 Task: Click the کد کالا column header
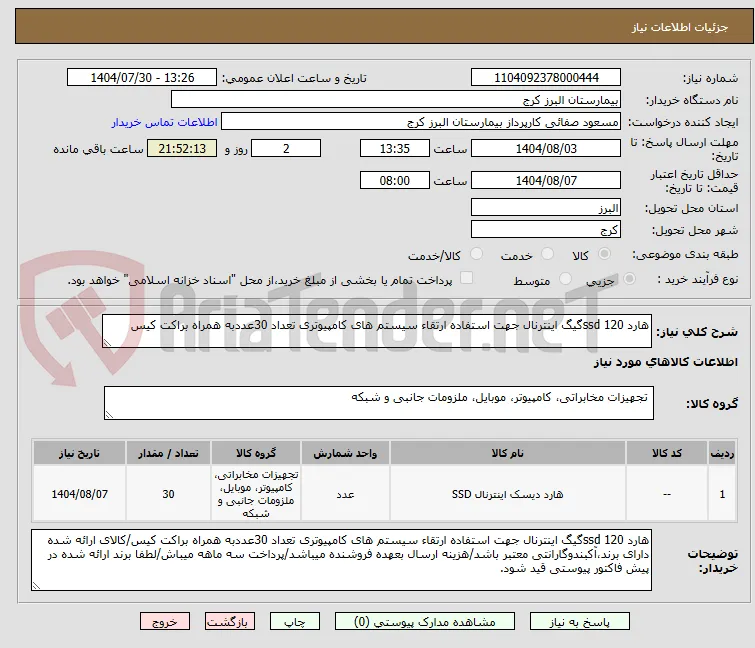click(666, 453)
